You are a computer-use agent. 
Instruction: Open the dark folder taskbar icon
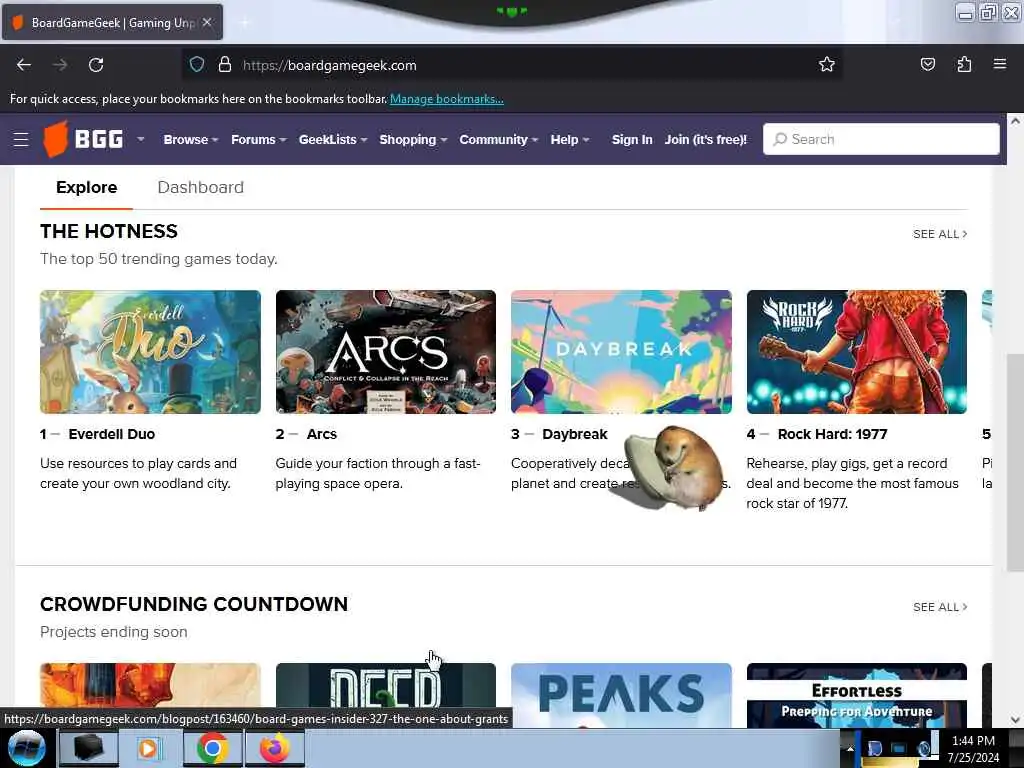88,748
